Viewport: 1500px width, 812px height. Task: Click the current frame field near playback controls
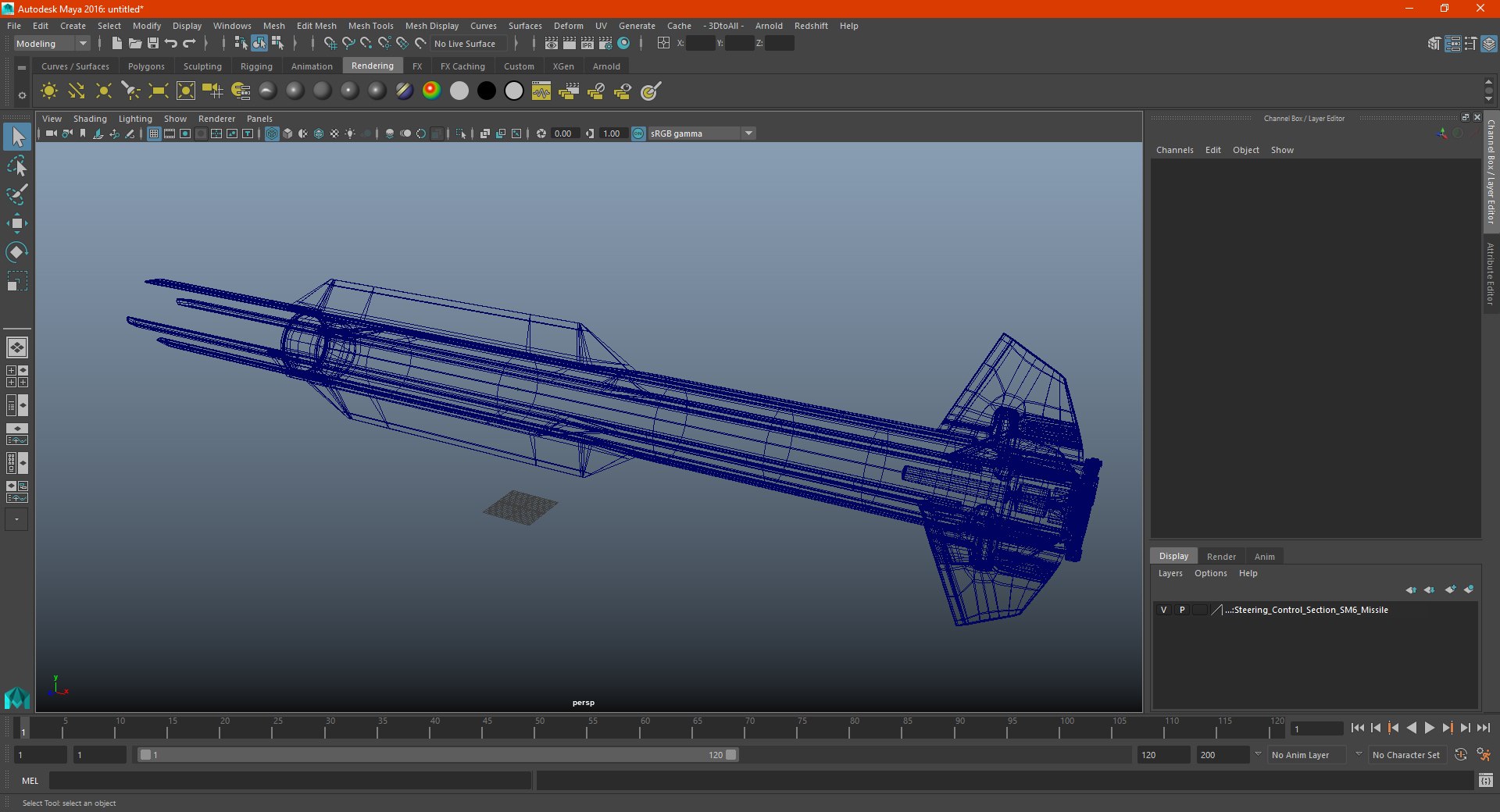pos(1318,728)
